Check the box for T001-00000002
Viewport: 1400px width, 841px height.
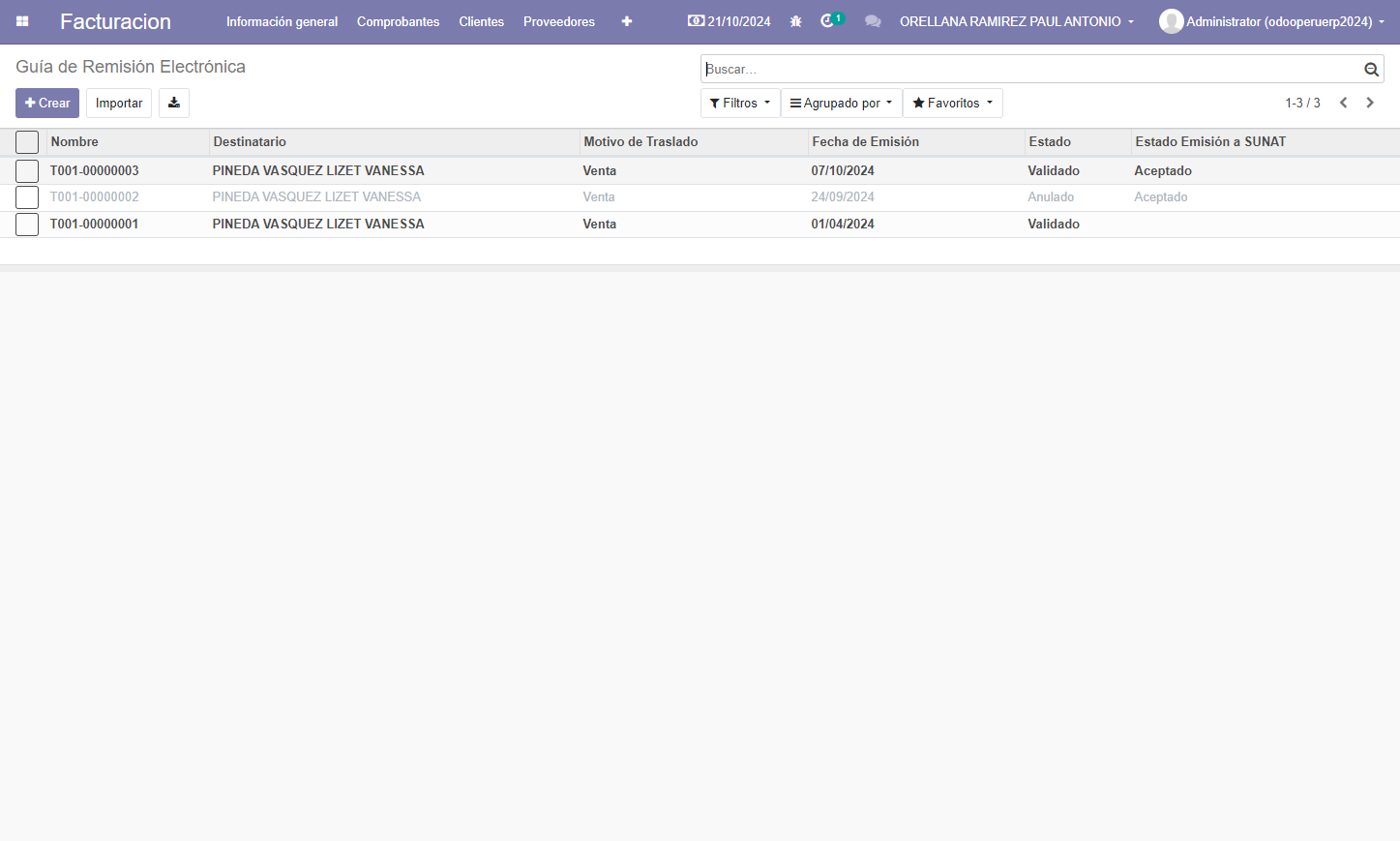pyautogui.click(x=27, y=197)
